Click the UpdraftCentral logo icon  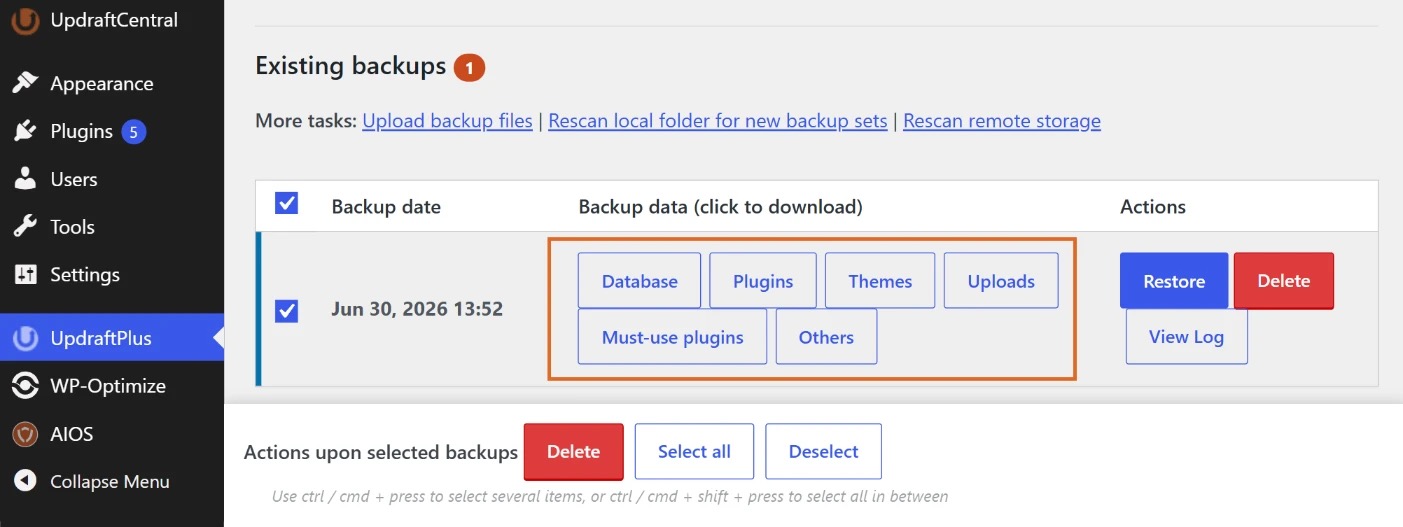(x=25, y=20)
